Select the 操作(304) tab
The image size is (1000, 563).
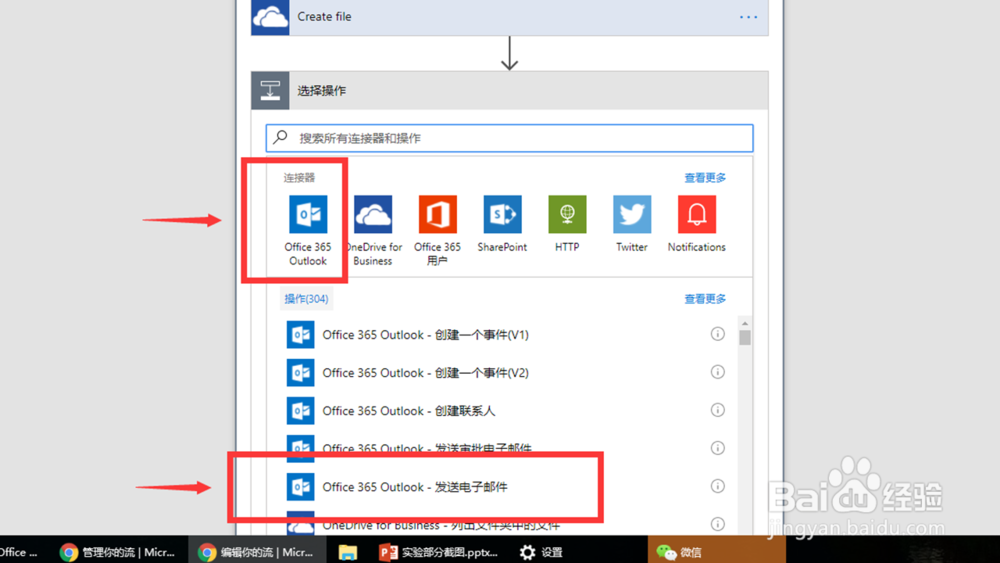click(306, 299)
